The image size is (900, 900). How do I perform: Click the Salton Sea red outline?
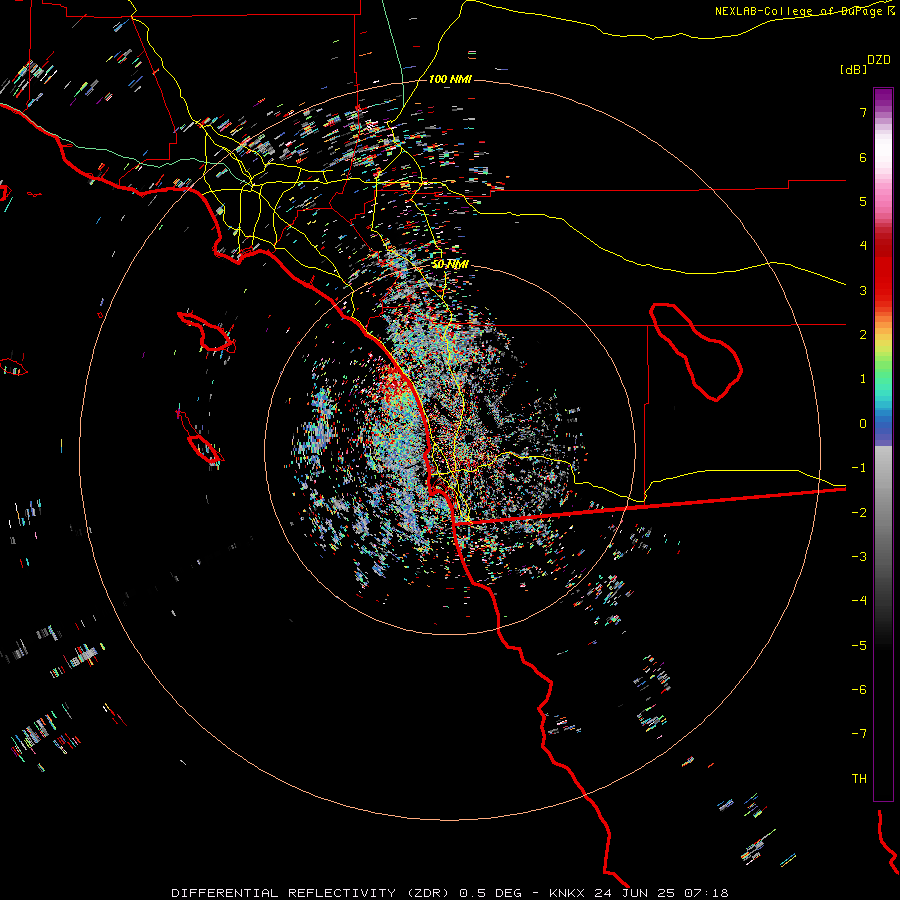pos(696,351)
